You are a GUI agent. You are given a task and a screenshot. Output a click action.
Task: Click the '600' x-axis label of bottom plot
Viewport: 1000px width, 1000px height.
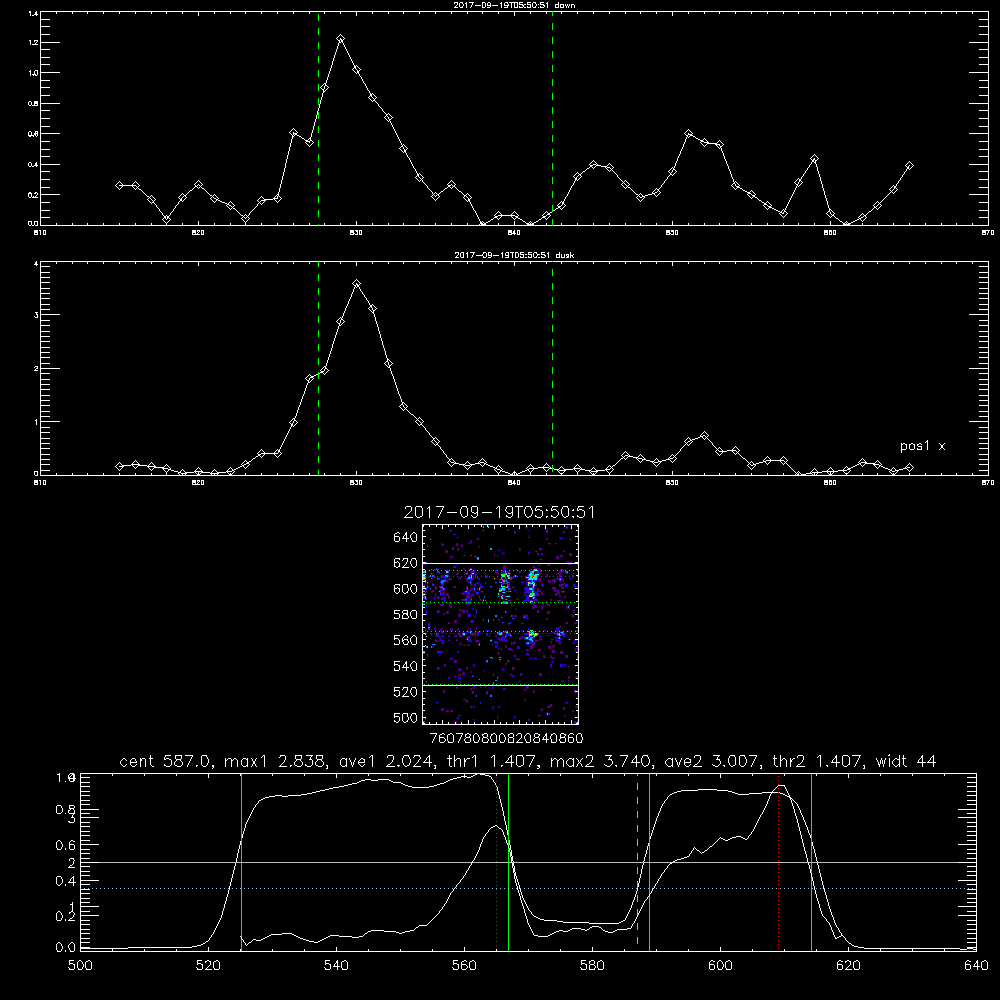[720, 966]
